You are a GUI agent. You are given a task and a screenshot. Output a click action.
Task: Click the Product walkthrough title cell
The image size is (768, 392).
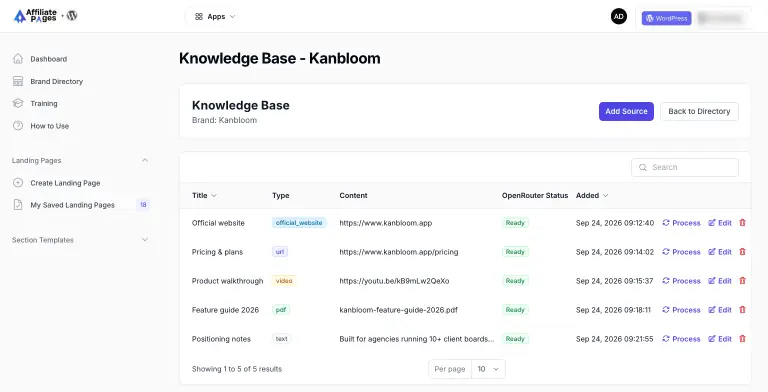(227, 281)
